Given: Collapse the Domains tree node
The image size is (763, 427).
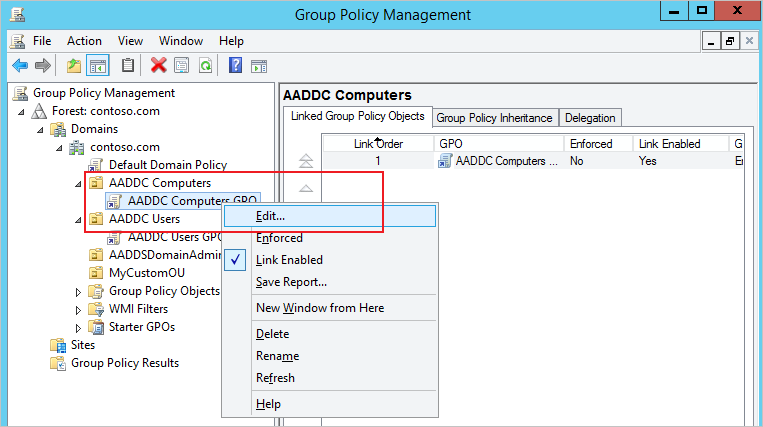Looking at the screenshot, I should point(40,130).
